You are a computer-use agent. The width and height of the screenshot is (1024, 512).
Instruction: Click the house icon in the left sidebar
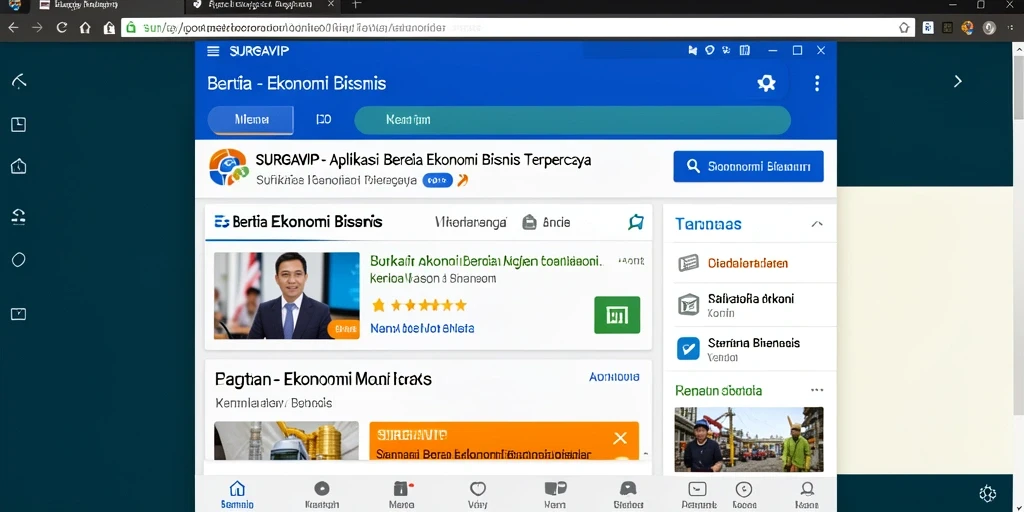point(19,167)
